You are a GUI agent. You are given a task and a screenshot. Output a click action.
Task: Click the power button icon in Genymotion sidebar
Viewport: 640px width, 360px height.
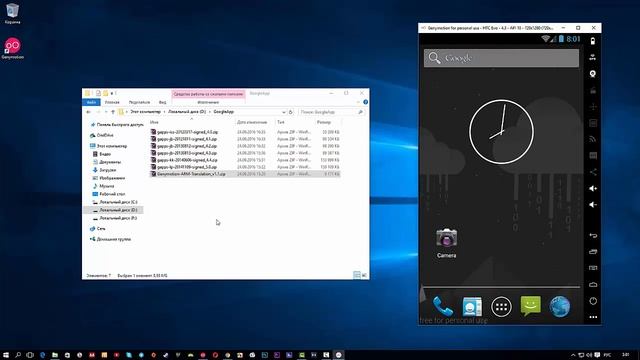pyautogui.click(x=593, y=301)
